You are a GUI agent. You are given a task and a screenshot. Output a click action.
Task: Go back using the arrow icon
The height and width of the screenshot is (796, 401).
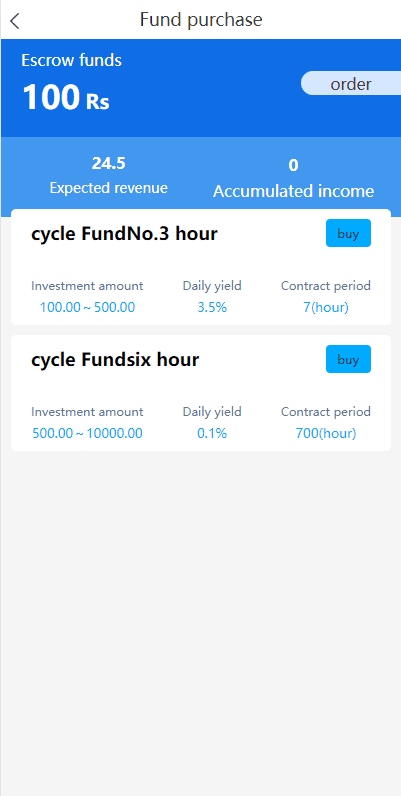pos(15,21)
